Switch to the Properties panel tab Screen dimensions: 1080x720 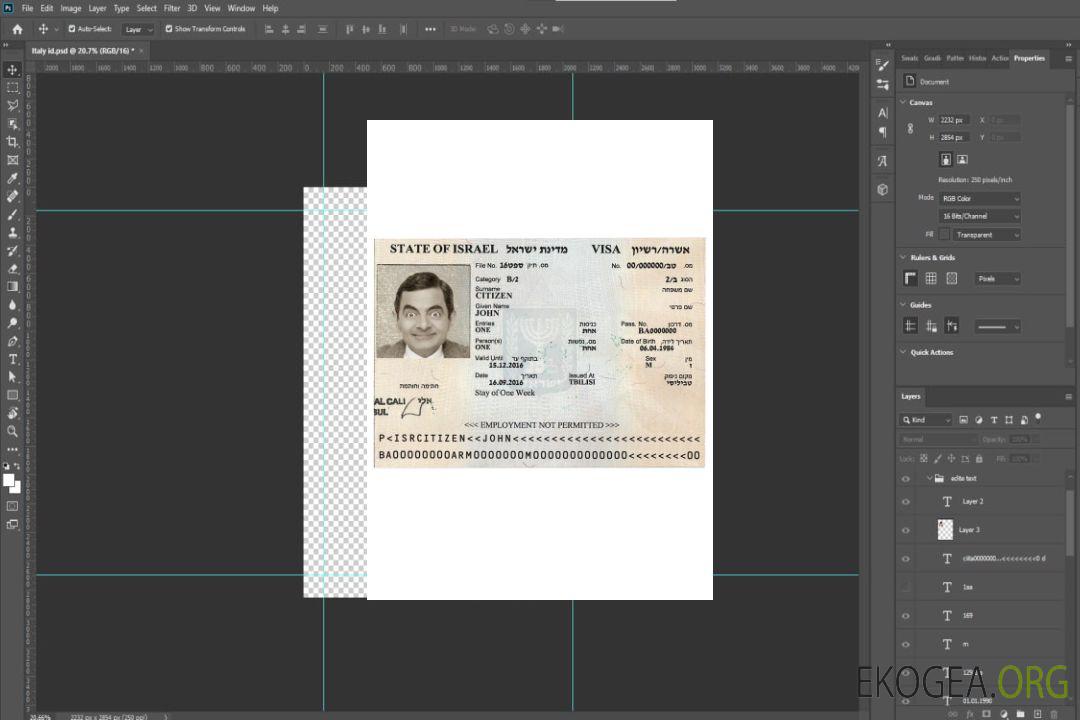coord(1029,59)
